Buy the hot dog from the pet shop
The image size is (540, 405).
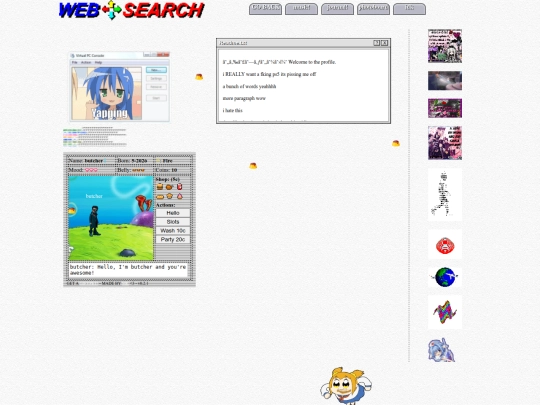[160, 197]
